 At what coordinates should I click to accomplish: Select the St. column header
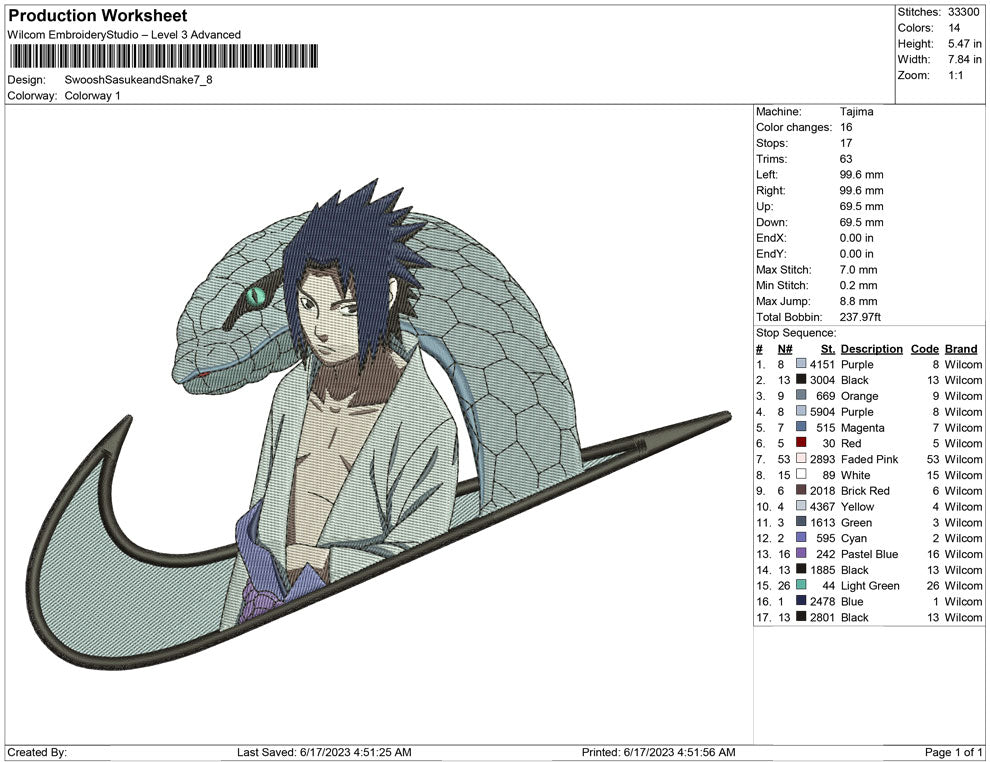click(828, 348)
